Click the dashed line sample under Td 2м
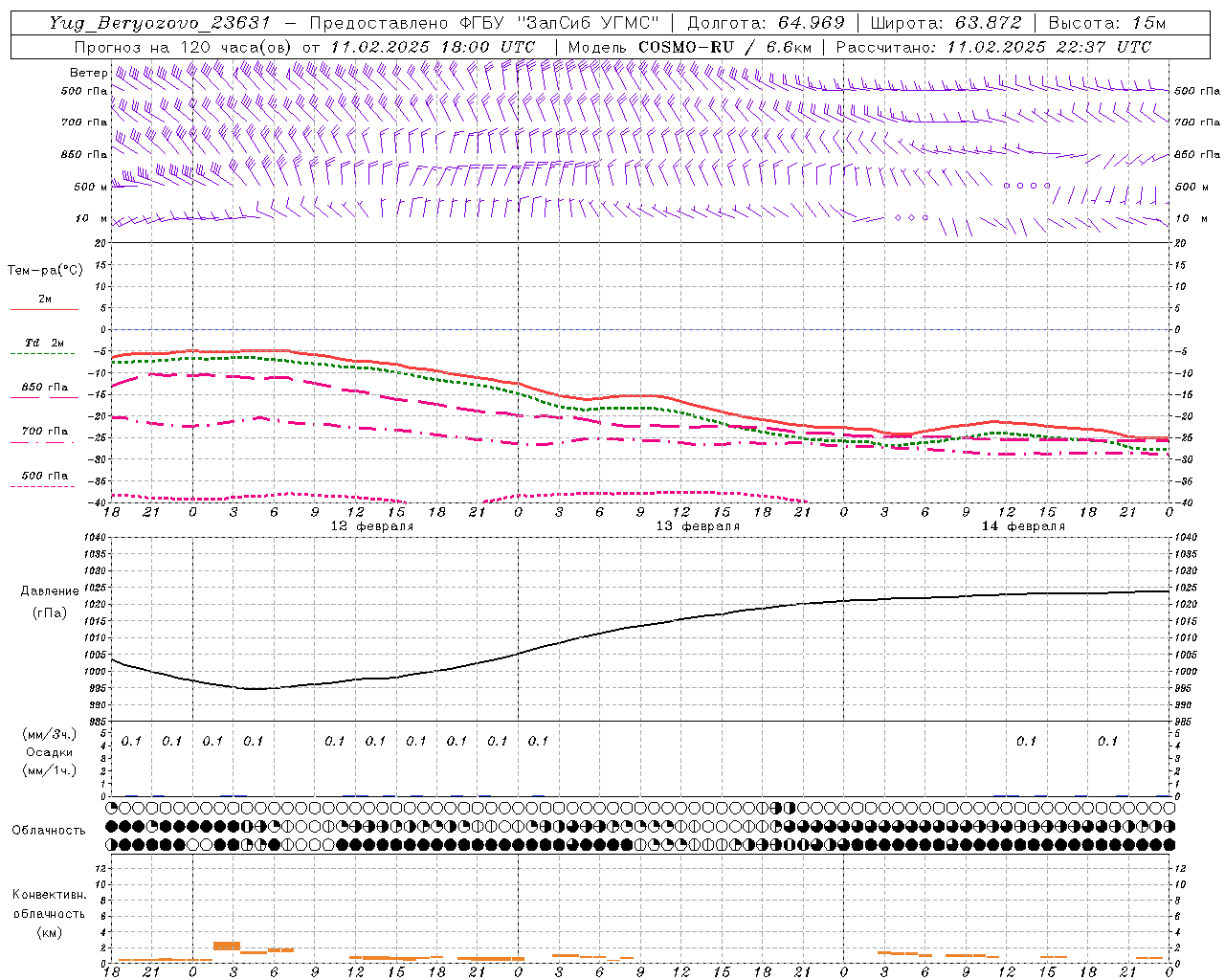The height and width of the screenshot is (980, 1225). pos(44,354)
